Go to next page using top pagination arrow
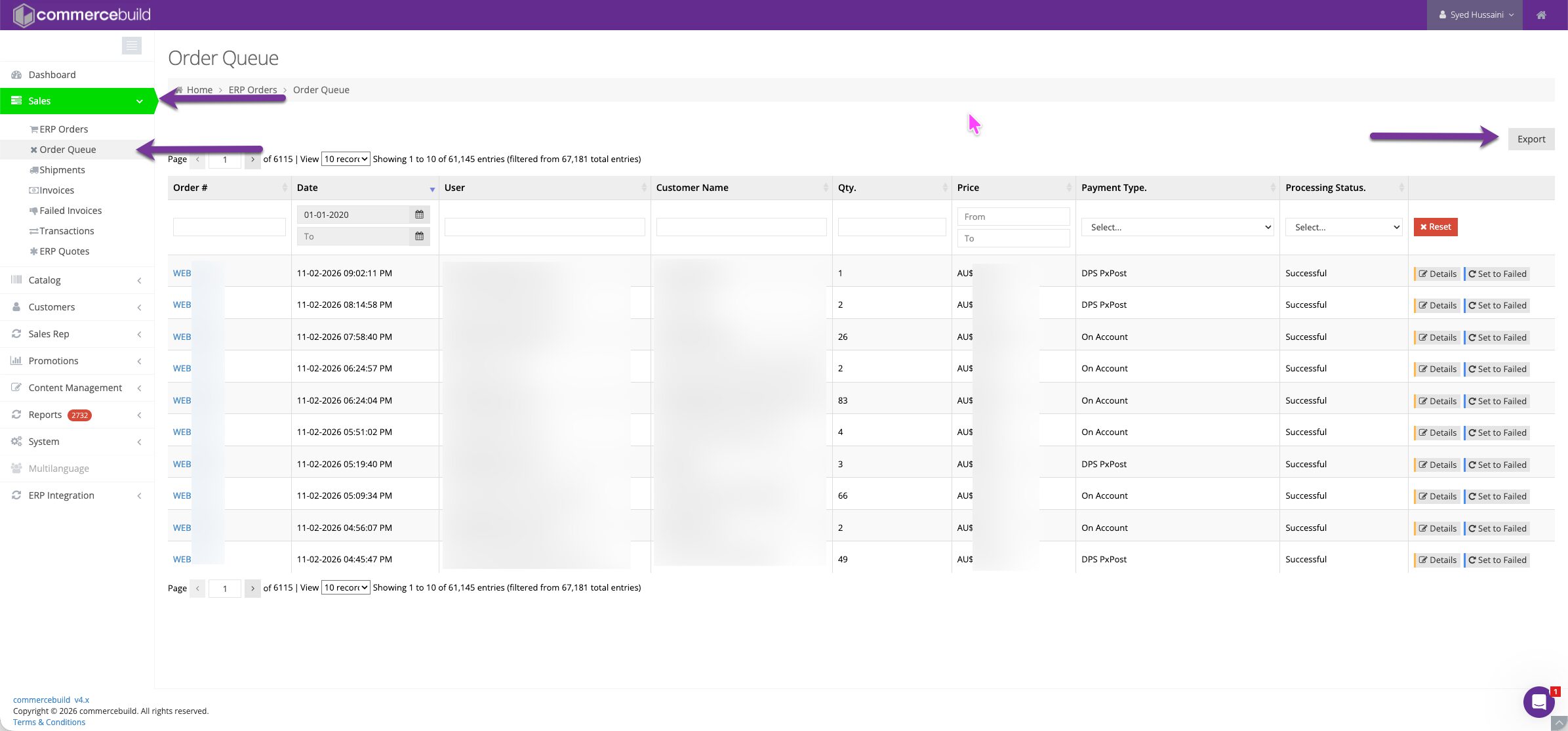The image size is (1568, 731). (252, 159)
